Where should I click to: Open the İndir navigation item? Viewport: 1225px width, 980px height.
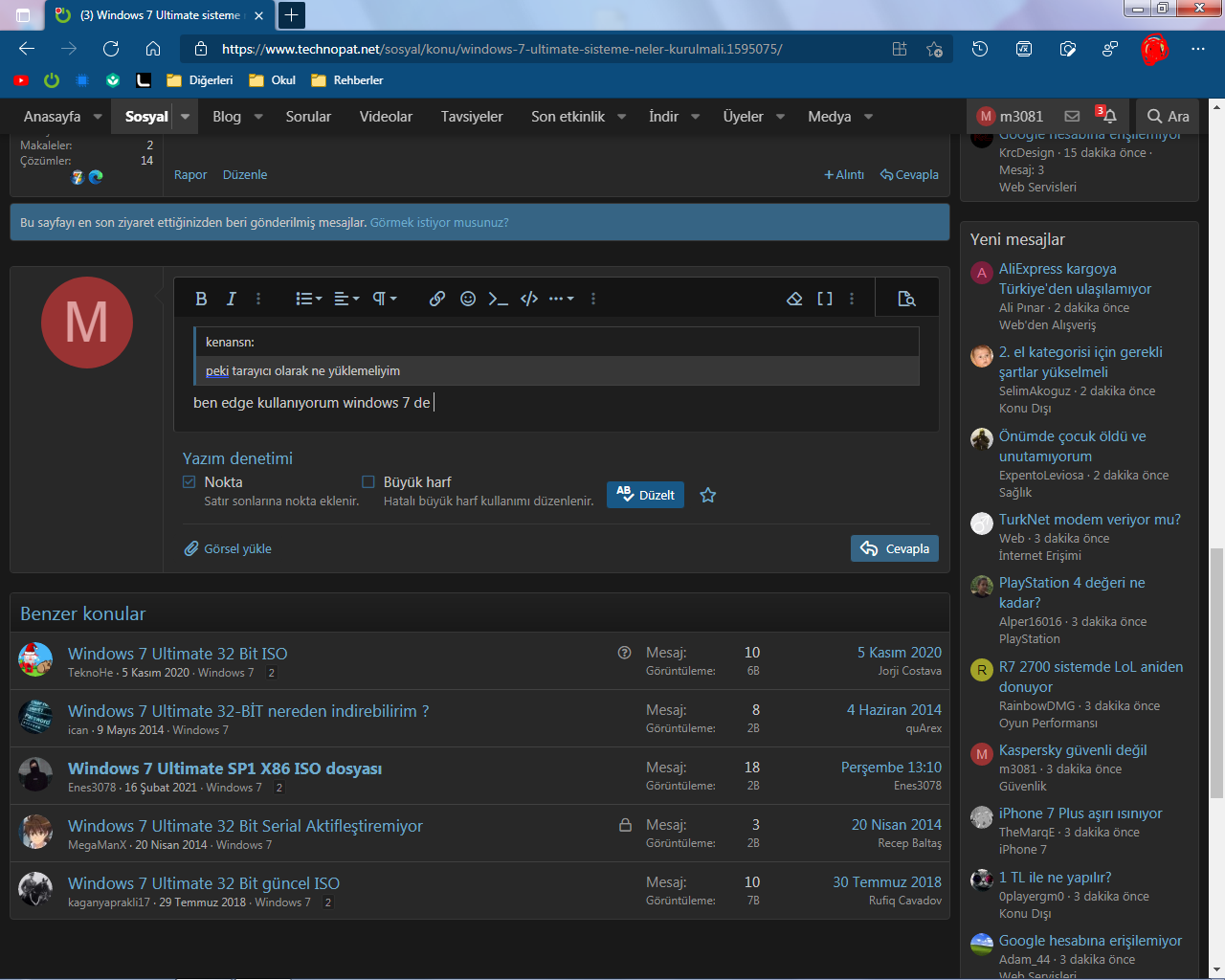pyautogui.click(x=663, y=117)
